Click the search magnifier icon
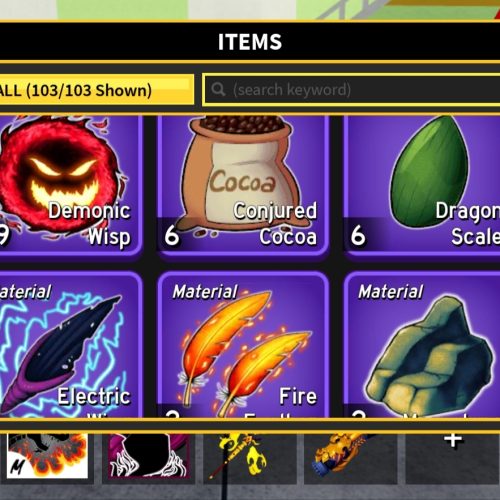The height and width of the screenshot is (500, 500). 218,89
